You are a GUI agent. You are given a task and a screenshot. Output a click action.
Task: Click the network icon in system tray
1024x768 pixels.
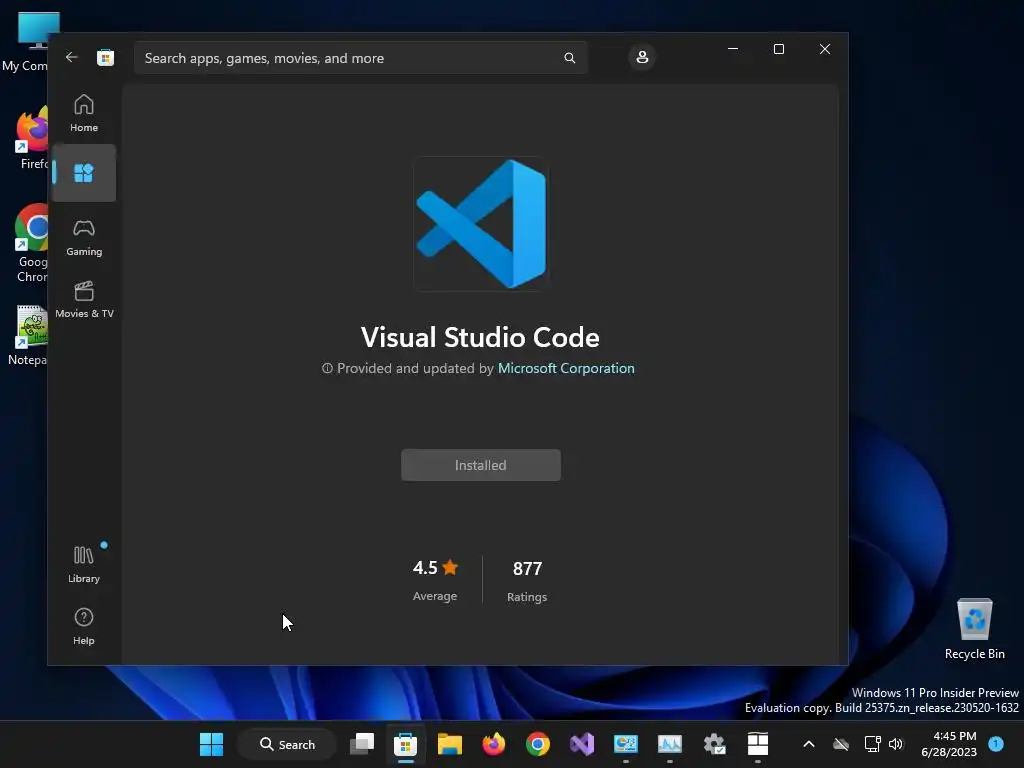coord(872,744)
